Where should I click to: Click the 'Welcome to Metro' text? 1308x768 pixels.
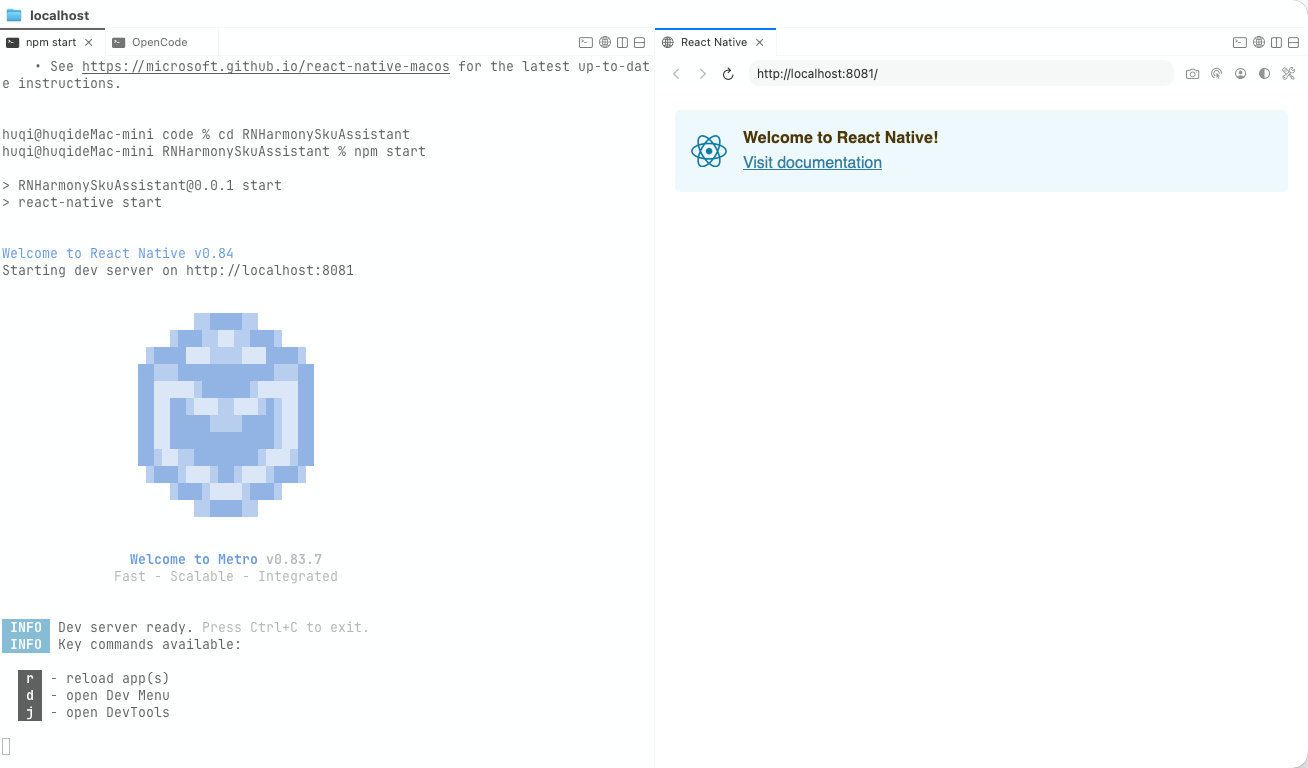pos(194,559)
